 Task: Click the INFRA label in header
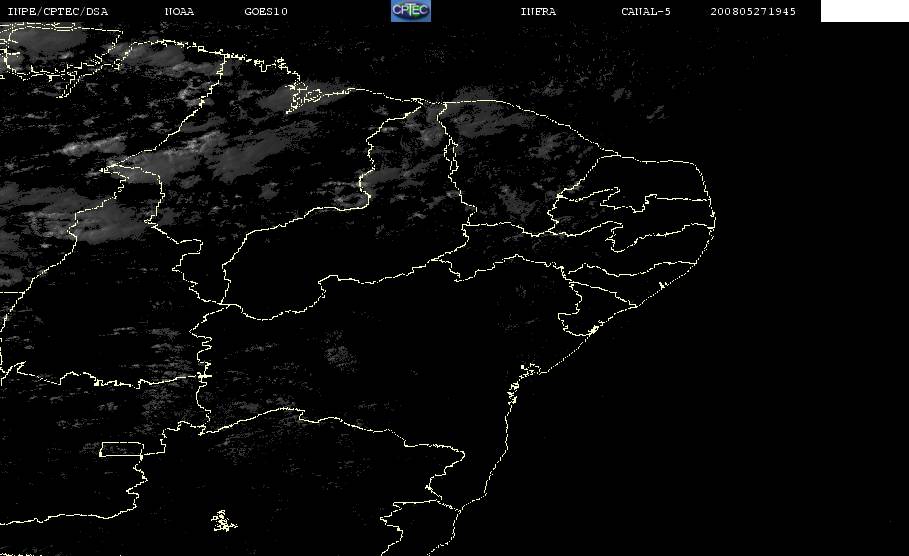pos(538,12)
